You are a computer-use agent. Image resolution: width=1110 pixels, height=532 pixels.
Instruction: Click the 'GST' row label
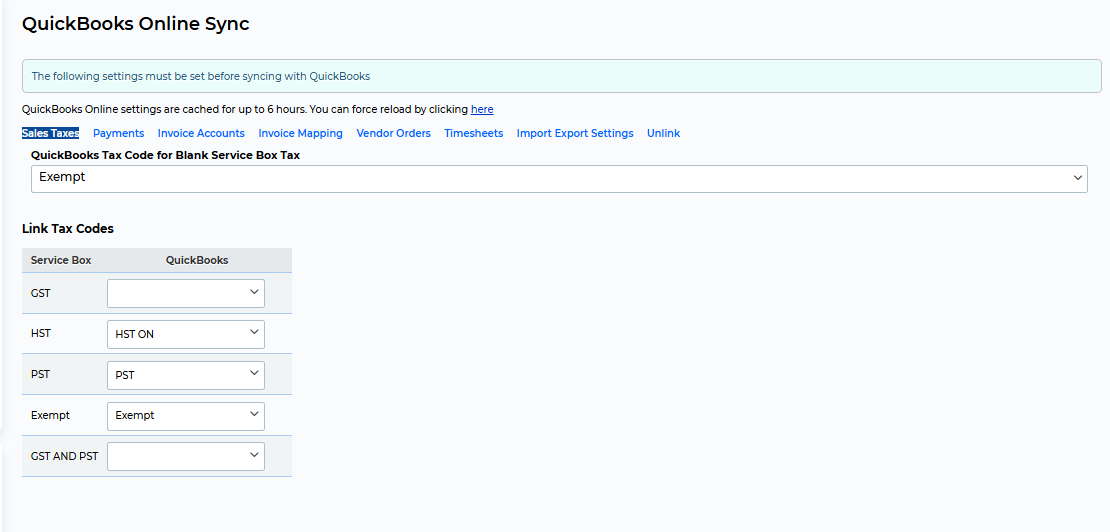40,293
